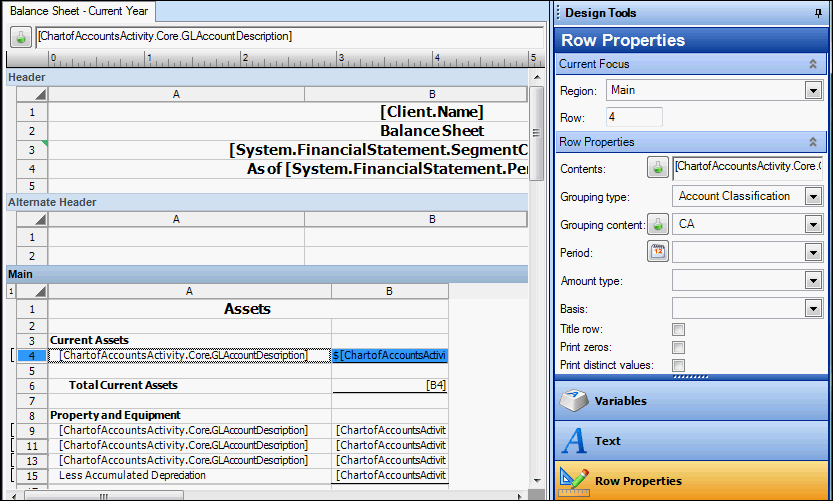This screenshot has width=833, height=501.
Task: Click the formula icon beside the formula bar
Action: pyautogui.click(x=20, y=36)
